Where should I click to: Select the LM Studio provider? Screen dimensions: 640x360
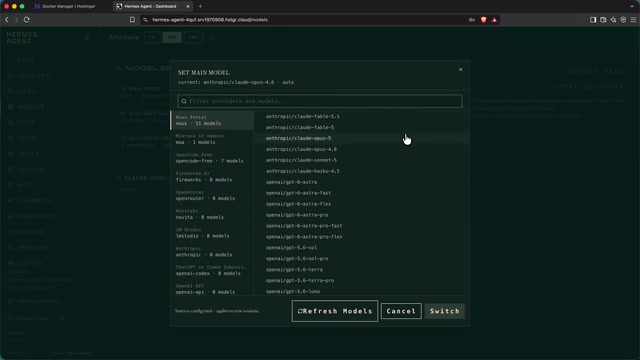click(x=212, y=233)
